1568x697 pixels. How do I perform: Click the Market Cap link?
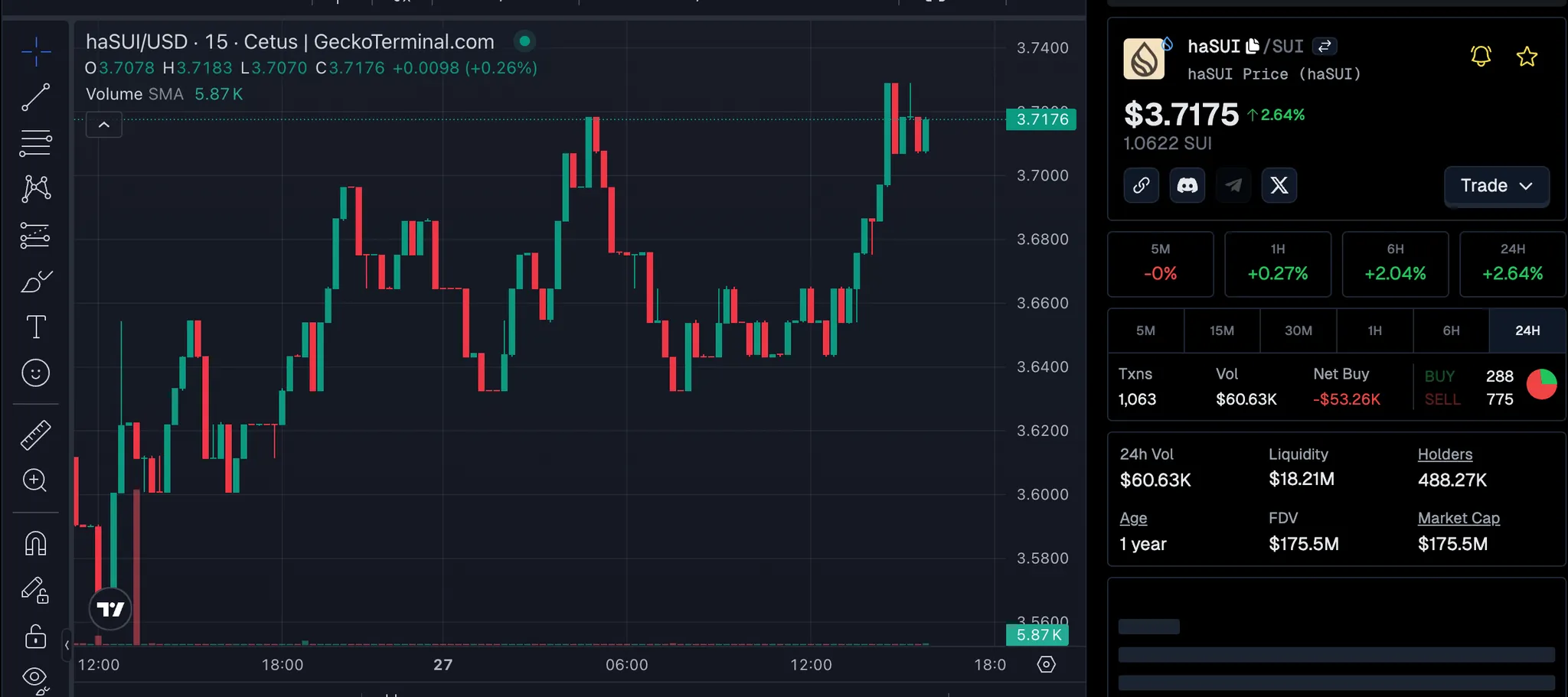[1459, 518]
